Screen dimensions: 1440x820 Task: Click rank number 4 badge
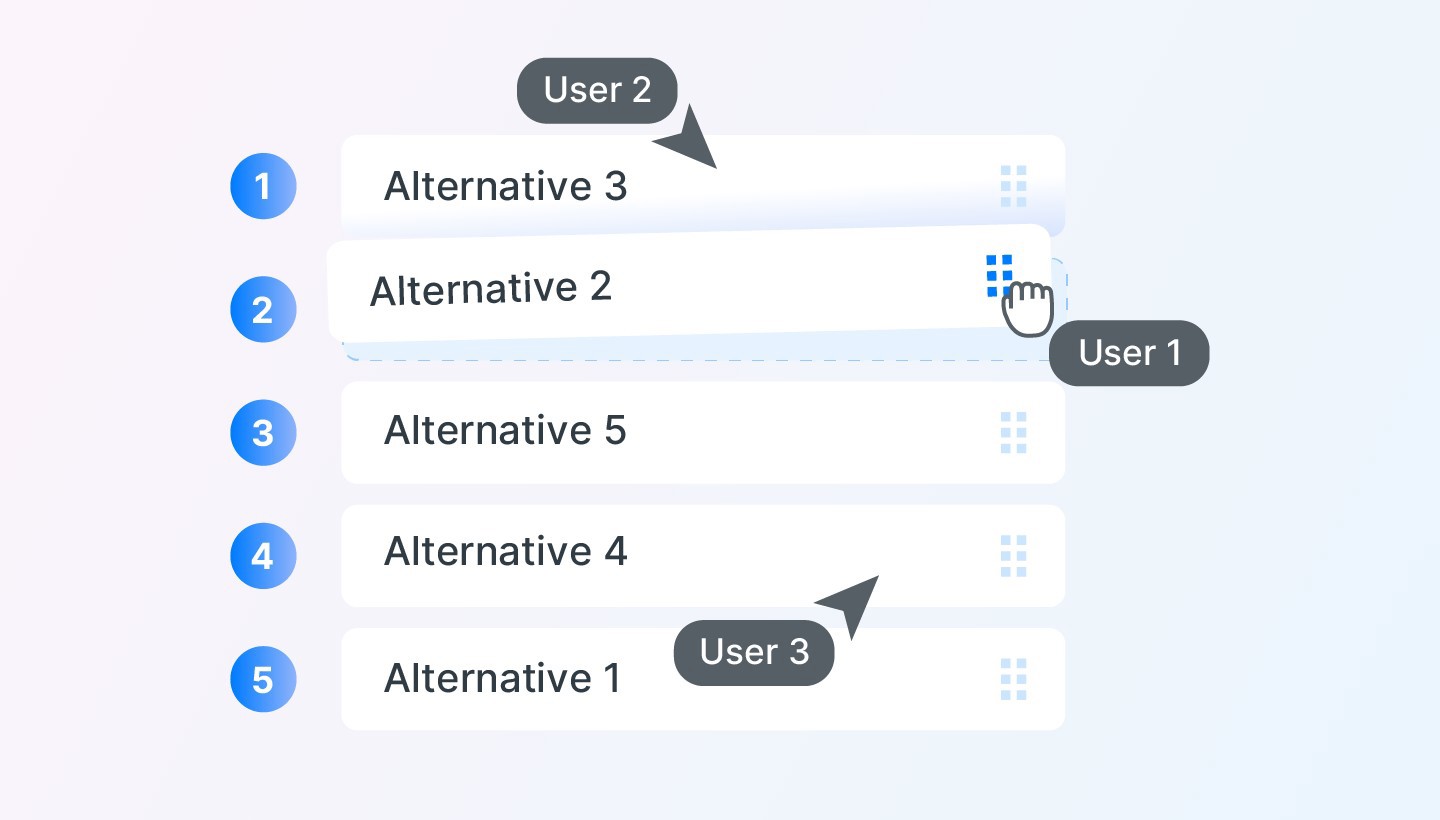[263, 556]
